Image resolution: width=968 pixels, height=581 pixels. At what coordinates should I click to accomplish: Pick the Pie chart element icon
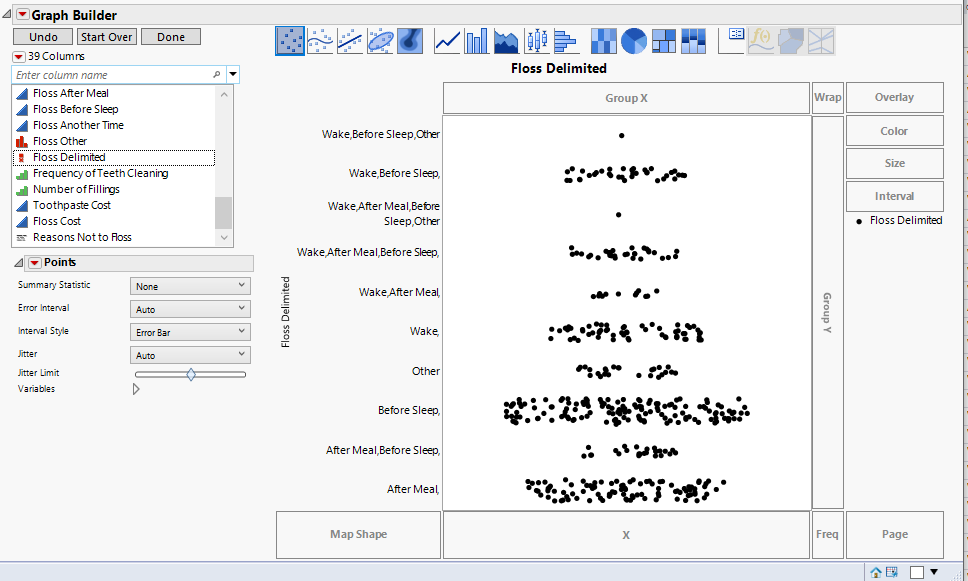[x=632, y=41]
